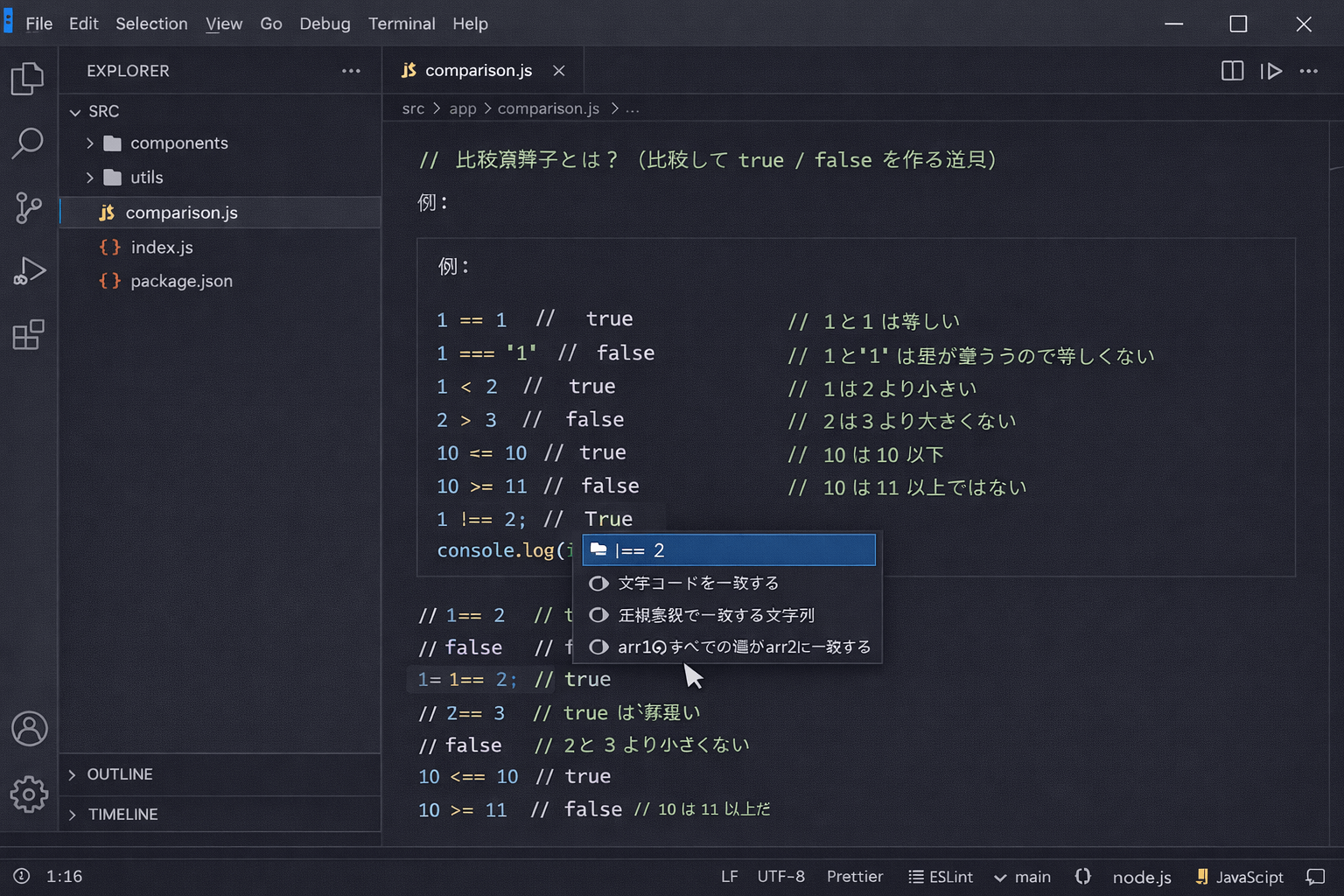Open the Accounts icon in activity bar
The height and width of the screenshot is (896, 1344).
(x=29, y=728)
